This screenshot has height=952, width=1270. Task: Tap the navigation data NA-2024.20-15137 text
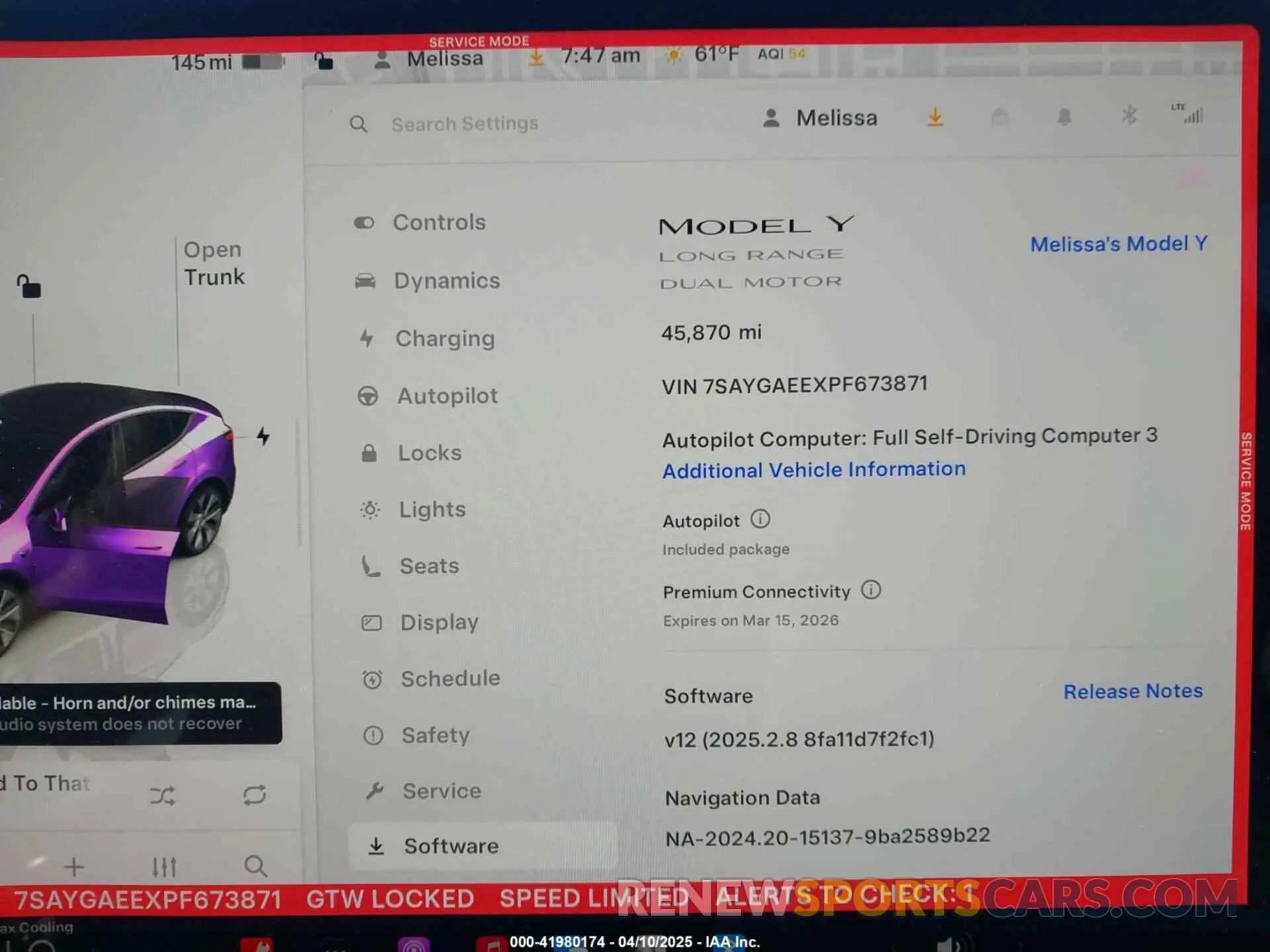coord(827,837)
